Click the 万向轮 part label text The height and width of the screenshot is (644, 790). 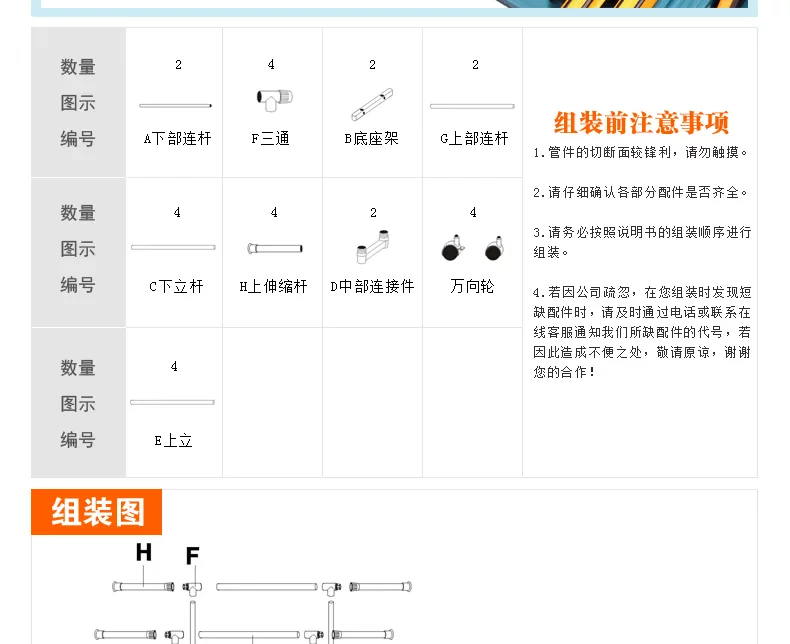click(x=472, y=286)
